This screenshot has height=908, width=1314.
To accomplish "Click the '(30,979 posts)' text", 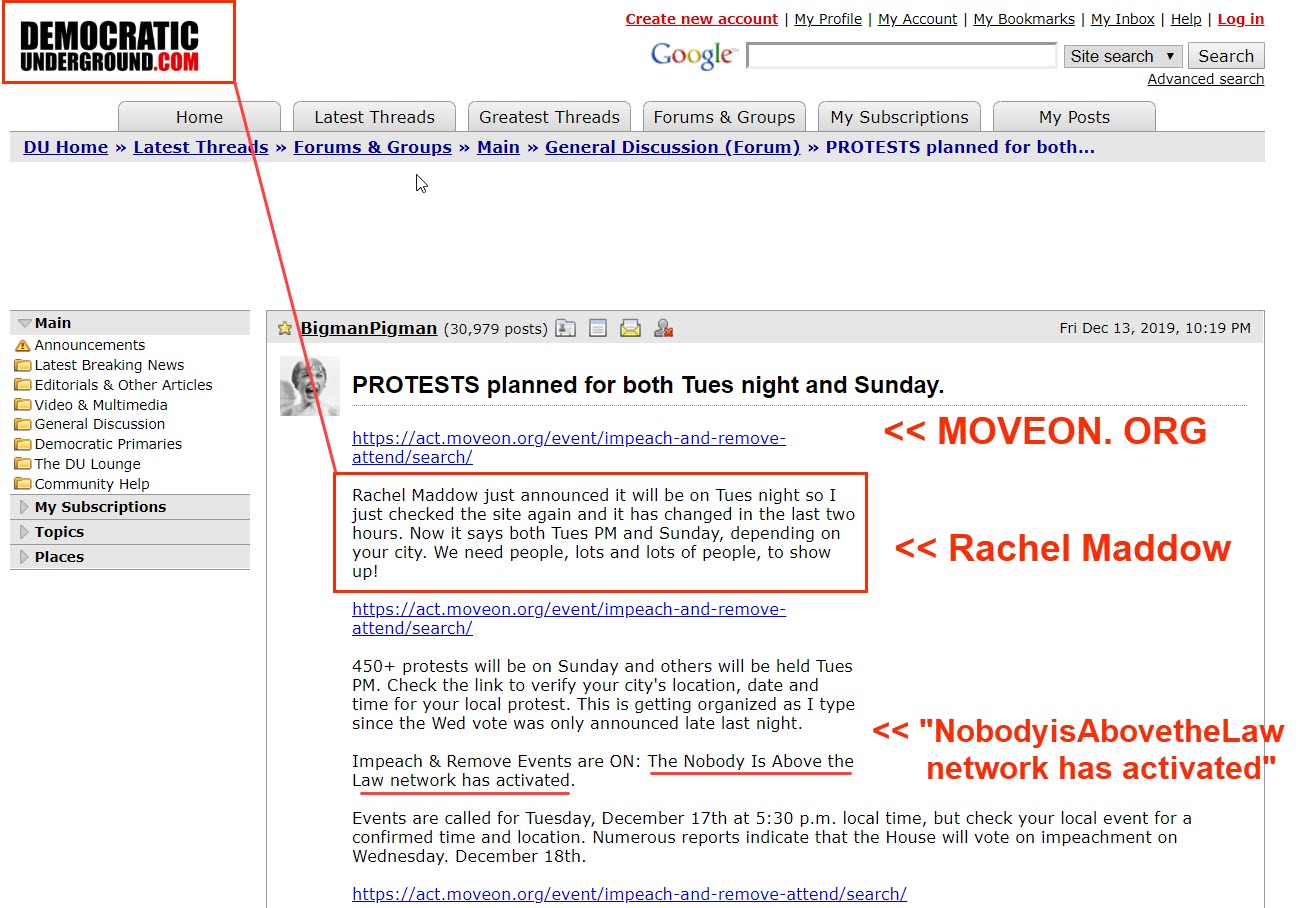I will pos(495,328).
